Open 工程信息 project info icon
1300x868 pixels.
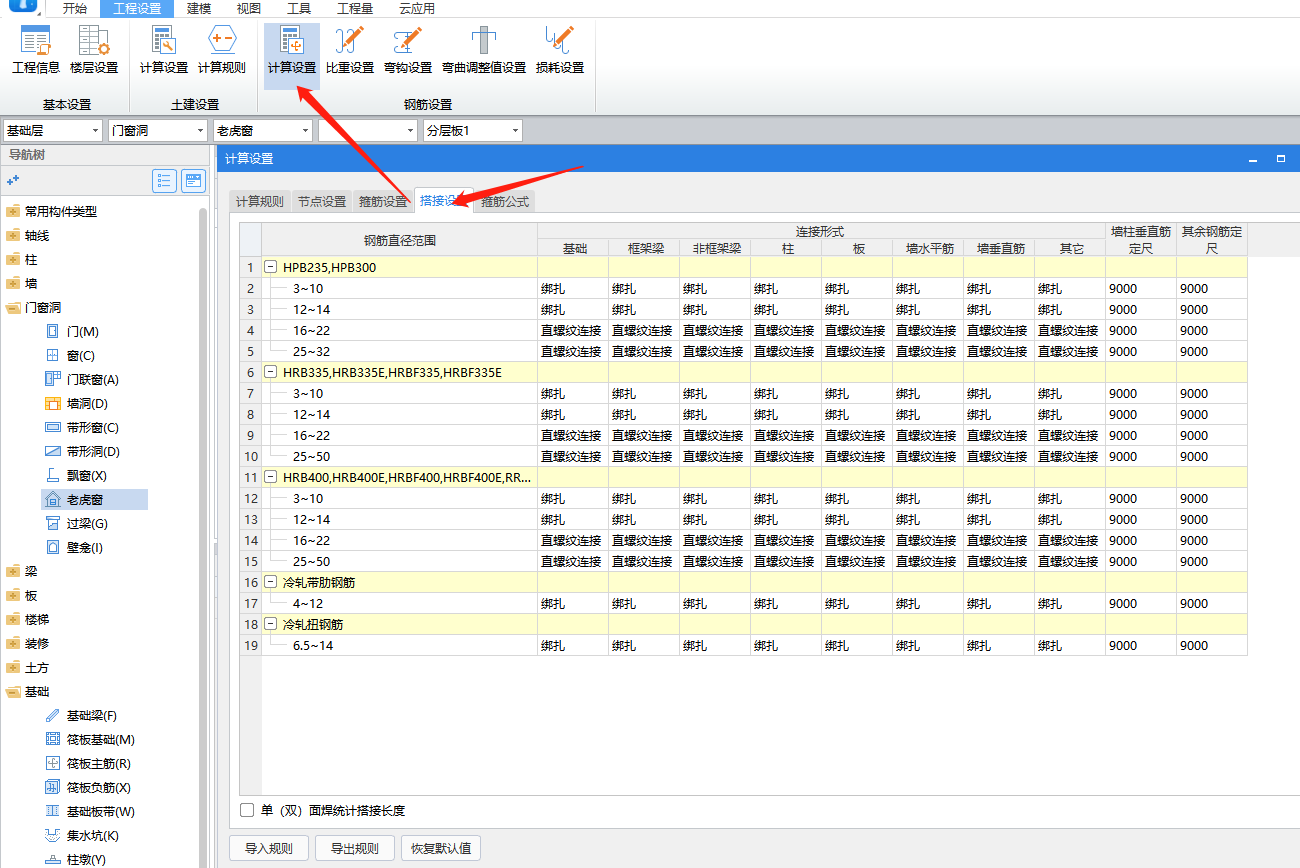click(36, 50)
